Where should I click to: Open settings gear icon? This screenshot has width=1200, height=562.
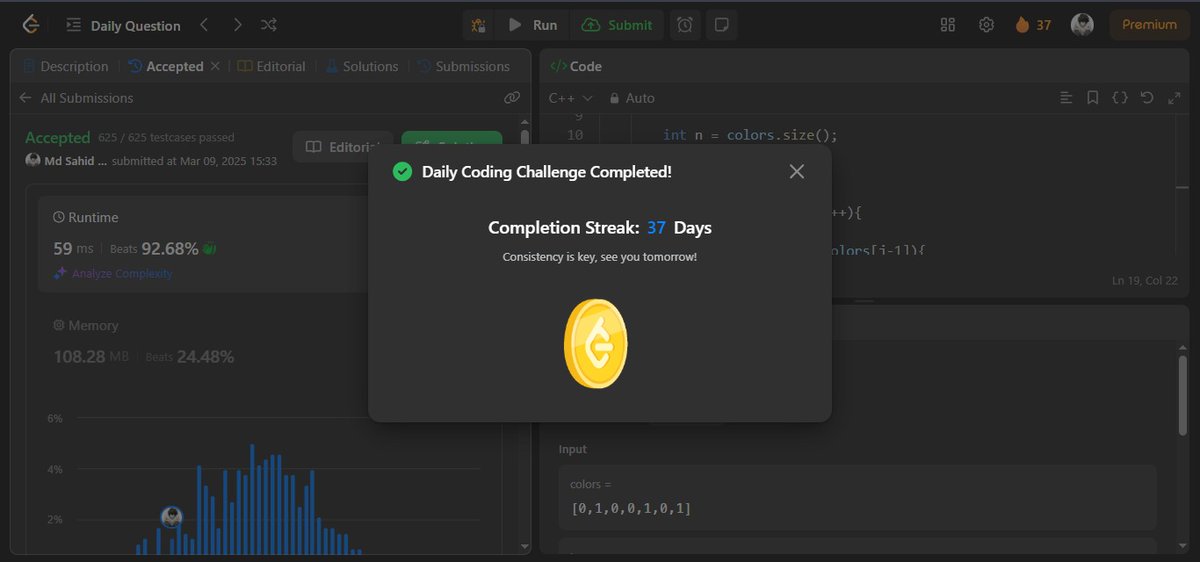[x=986, y=25]
